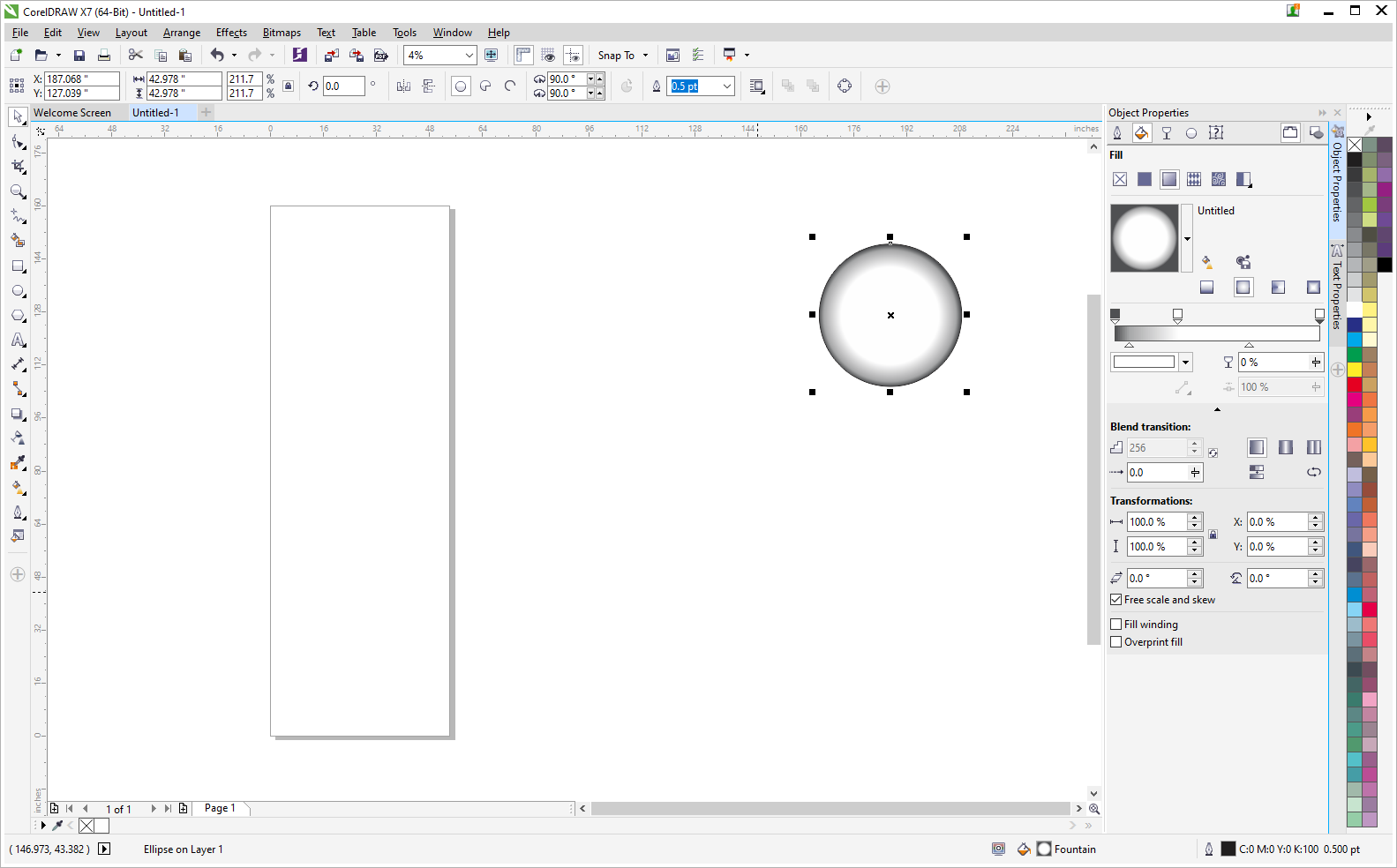Toggle Show Rulers button in toolbar
This screenshot has width=1397, height=868.
pyautogui.click(x=523, y=55)
